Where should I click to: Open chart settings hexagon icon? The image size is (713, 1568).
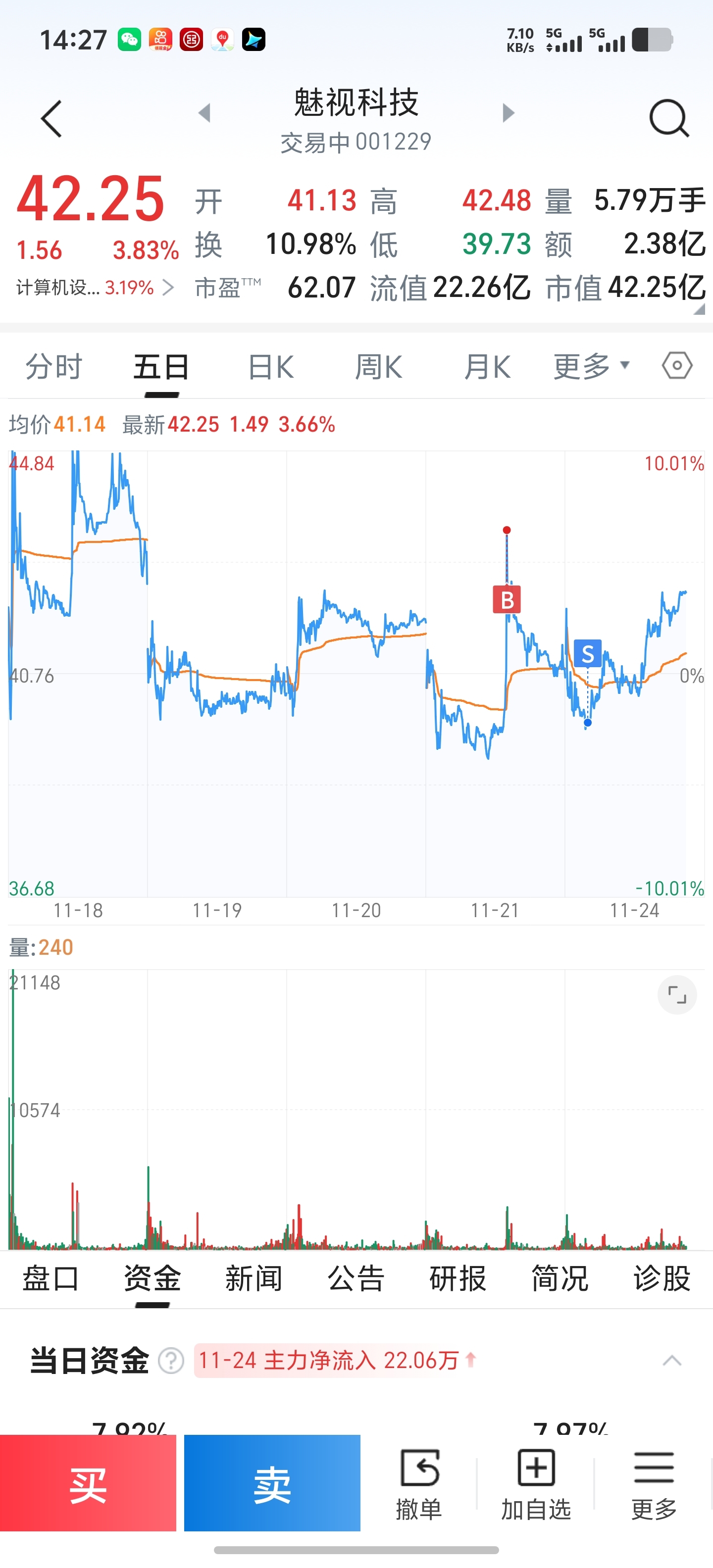[676, 366]
